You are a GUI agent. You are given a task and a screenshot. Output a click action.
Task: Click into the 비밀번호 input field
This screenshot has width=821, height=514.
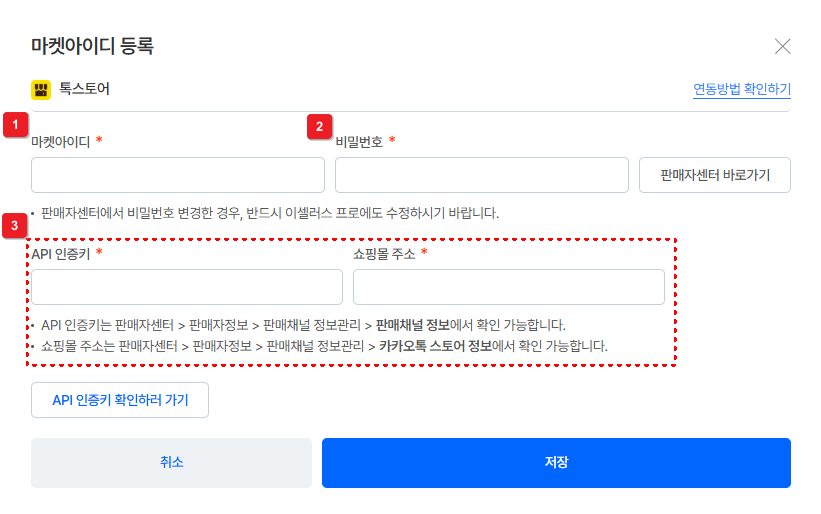coord(481,174)
